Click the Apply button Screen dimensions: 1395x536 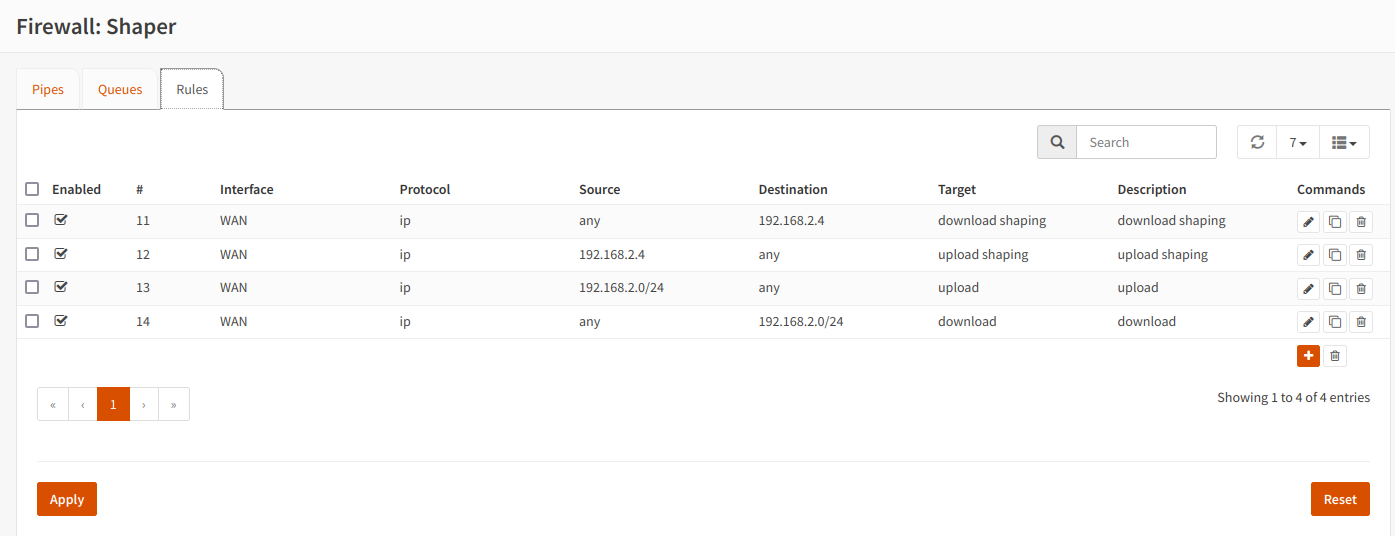[67, 499]
